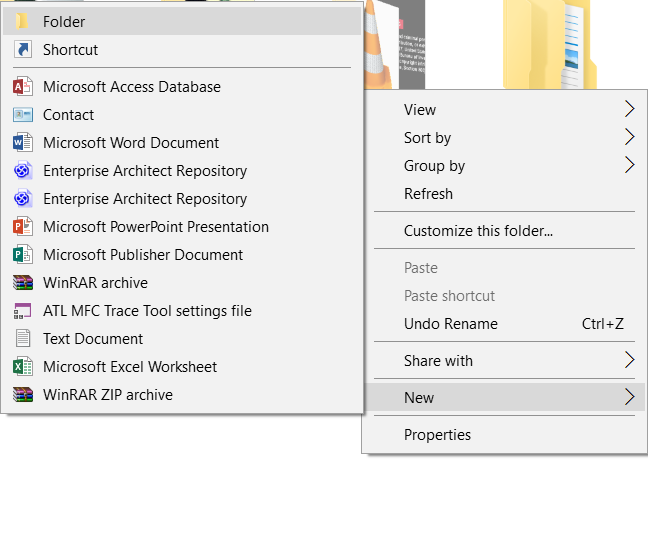Choose Refresh from the context menu

tap(504, 193)
